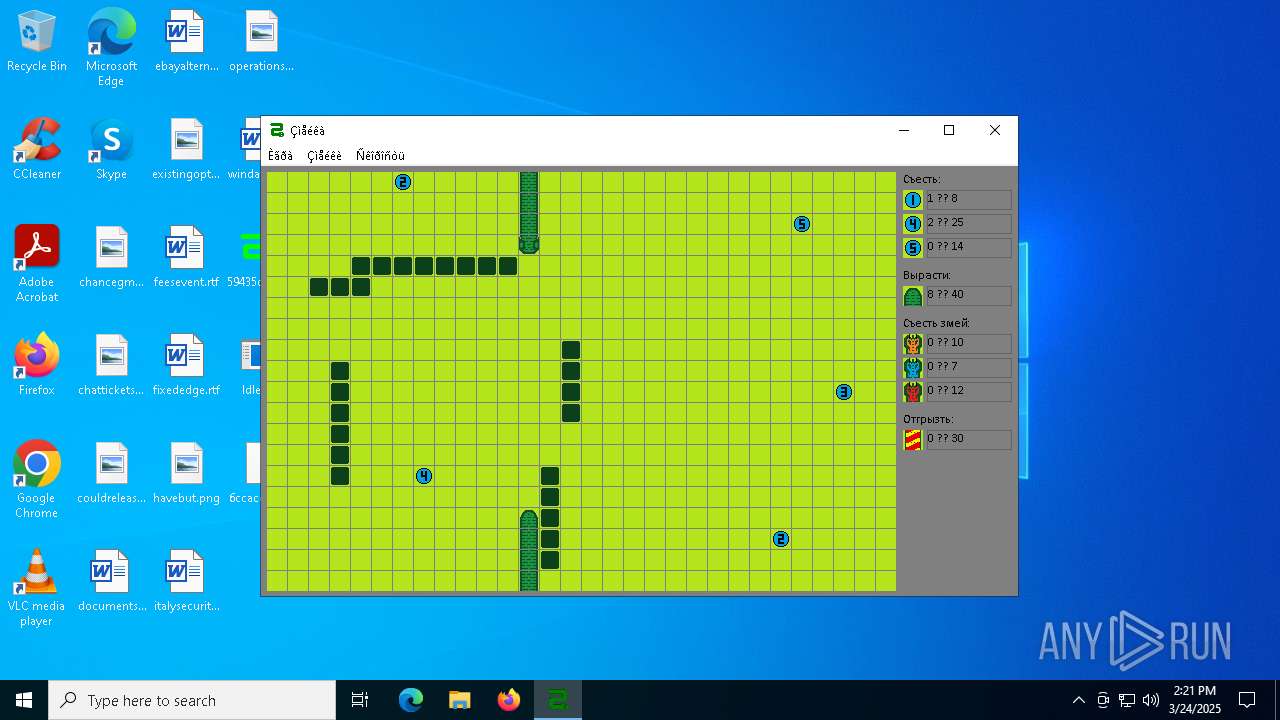Viewport: 1280px width, 720px height.
Task: Click the number 4 token icon in goals panel
Action: pyautogui.click(x=913, y=224)
